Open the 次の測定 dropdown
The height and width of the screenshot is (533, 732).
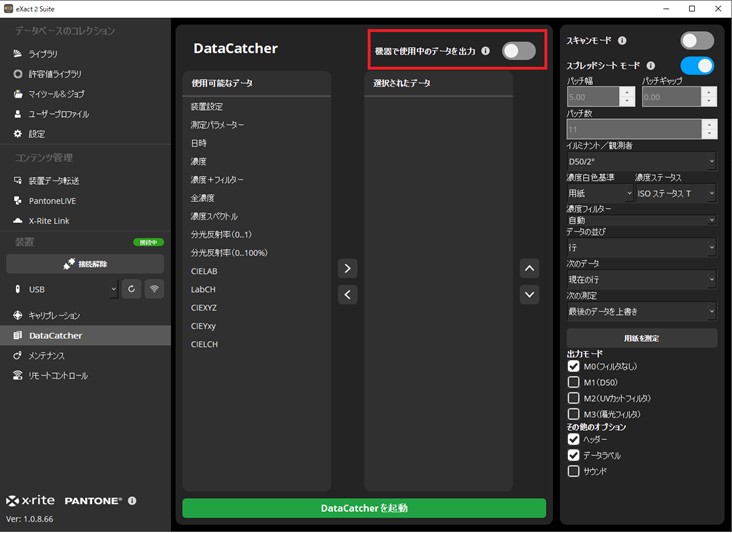click(641, 311)
